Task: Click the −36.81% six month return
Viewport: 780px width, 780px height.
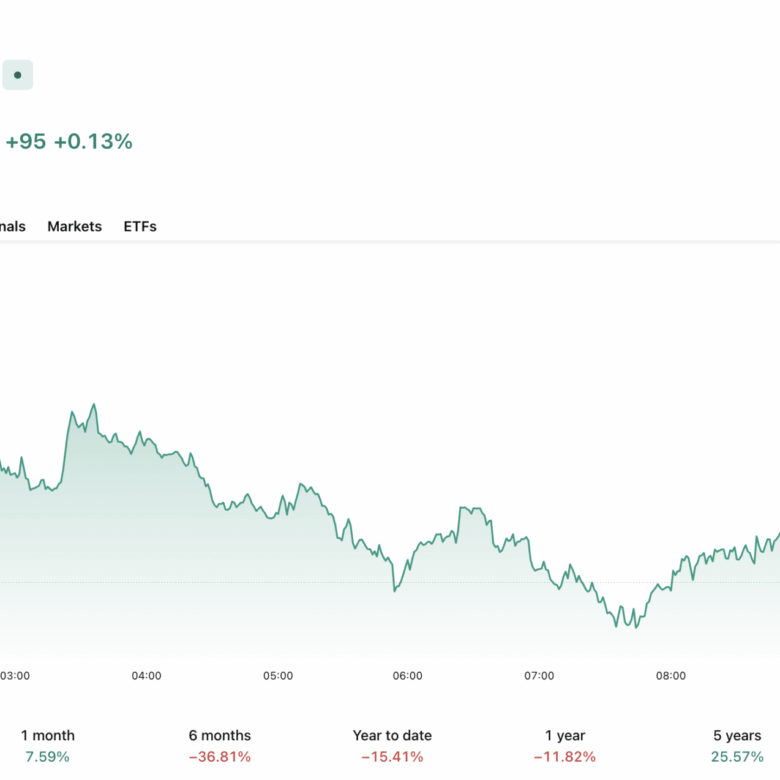Action: tap(220, 757)
